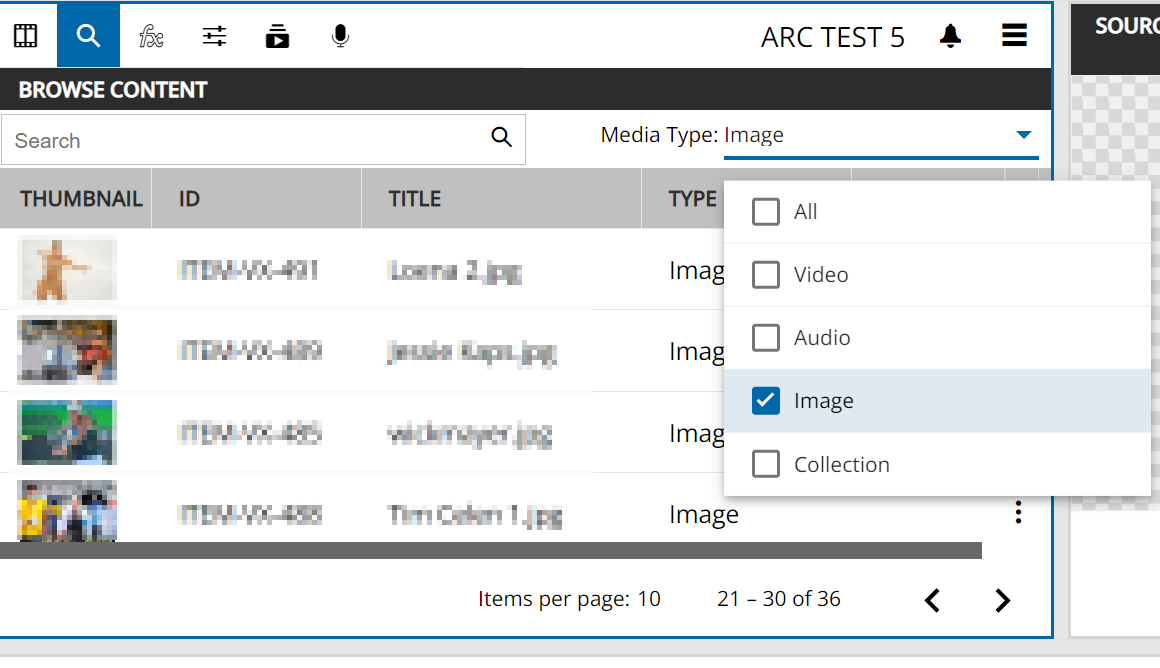Tick the Audio option checkbox

click(x=766, y=338)
